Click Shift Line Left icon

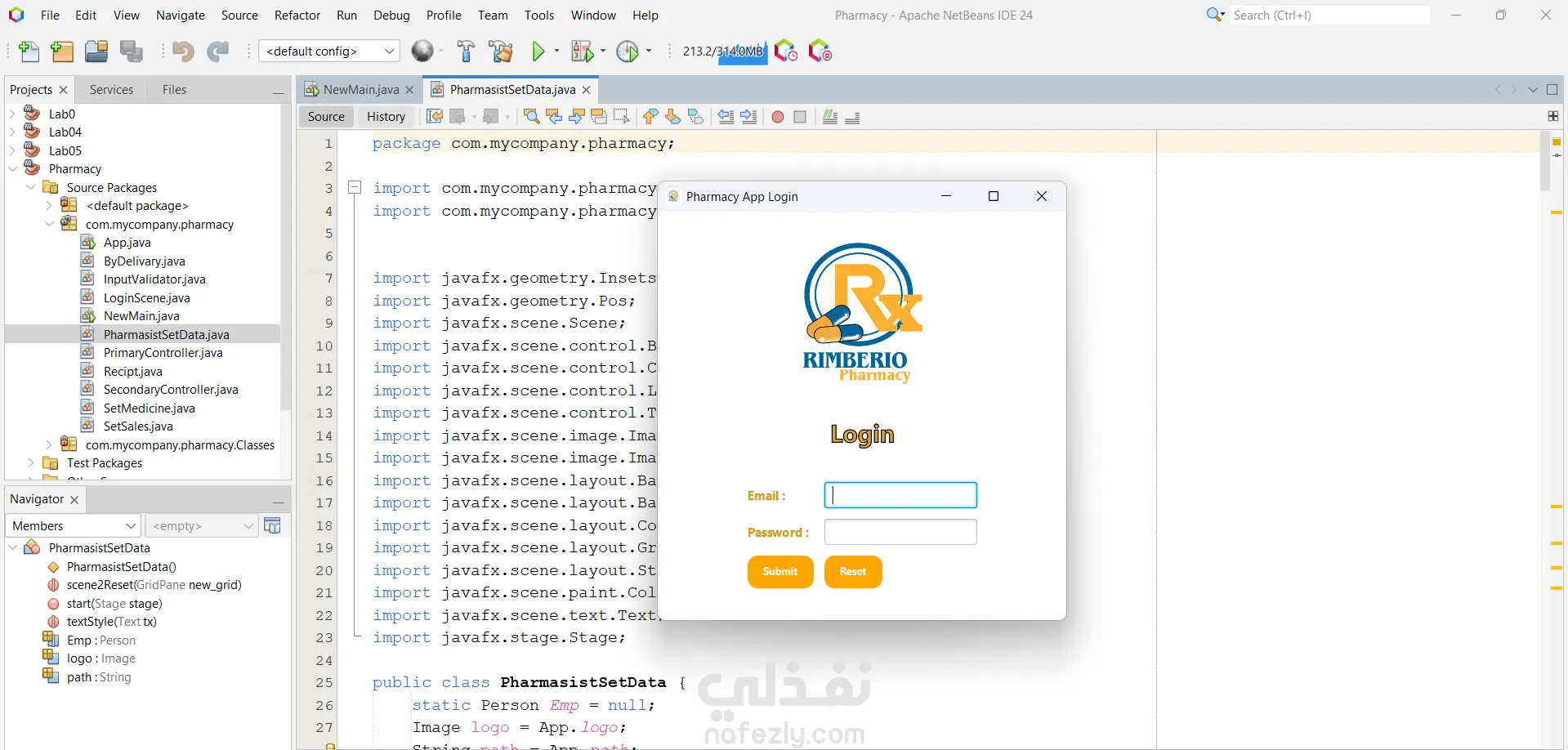coord(726,117)
